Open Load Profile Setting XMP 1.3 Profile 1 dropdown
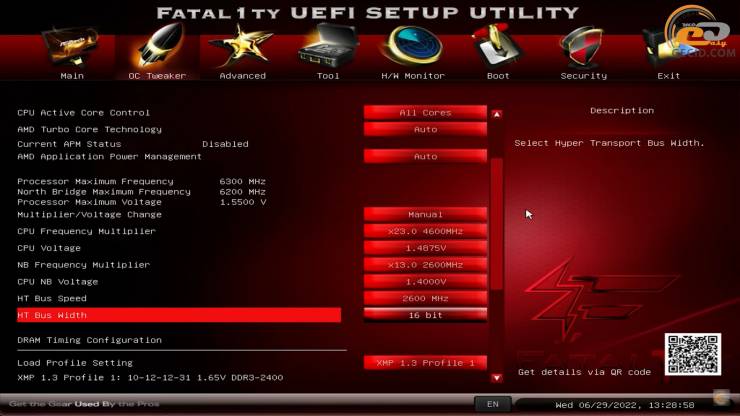Viewport: 740px width, 416px height. point(425,363)
